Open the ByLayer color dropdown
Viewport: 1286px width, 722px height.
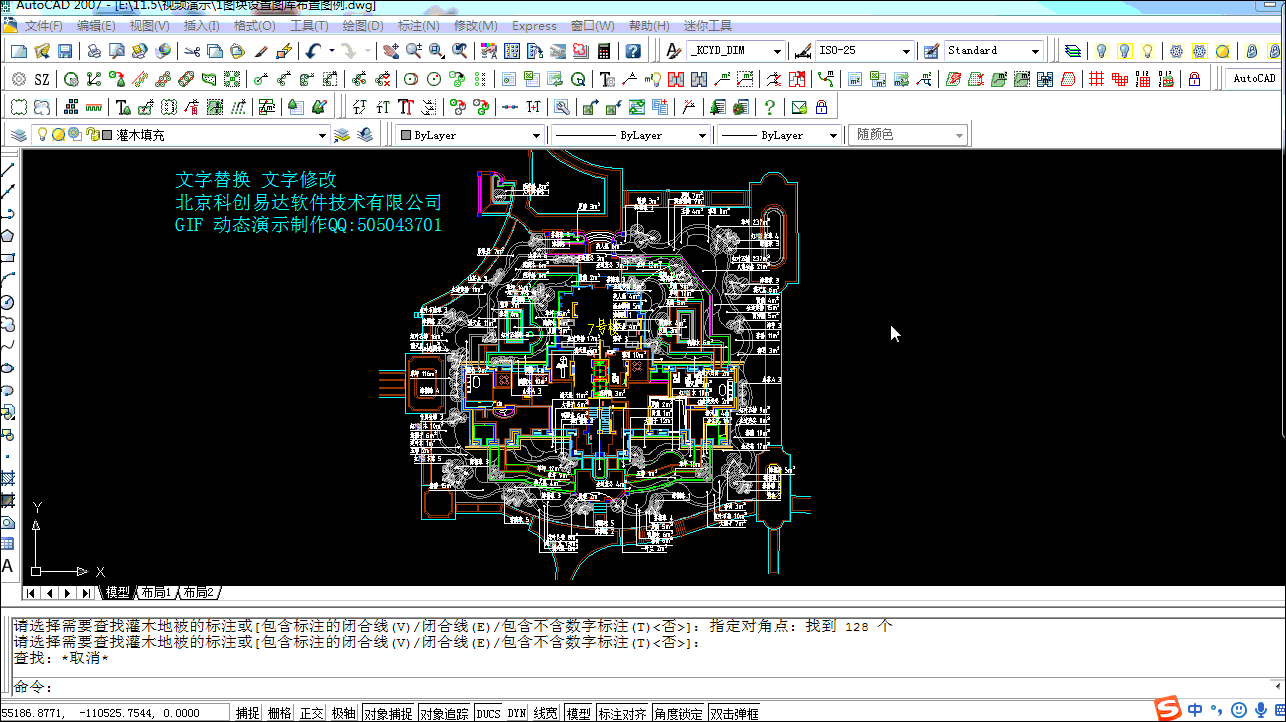[x=536, y=135]
